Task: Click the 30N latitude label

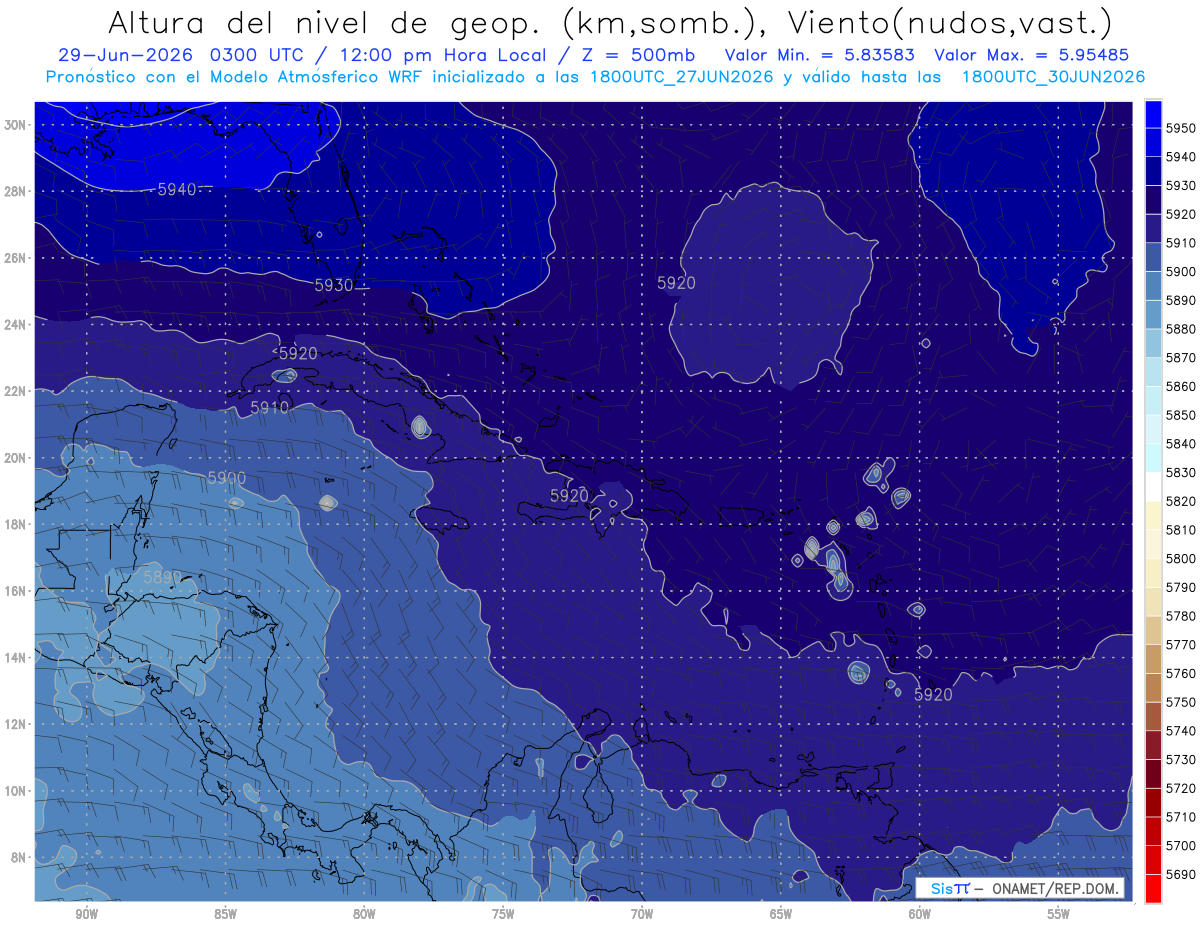Action: coord(15,125)
